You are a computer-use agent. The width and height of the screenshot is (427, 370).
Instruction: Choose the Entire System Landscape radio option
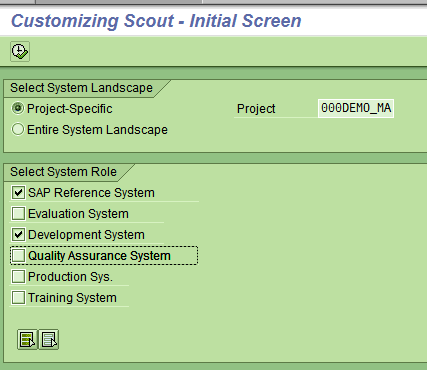[18, 129]
